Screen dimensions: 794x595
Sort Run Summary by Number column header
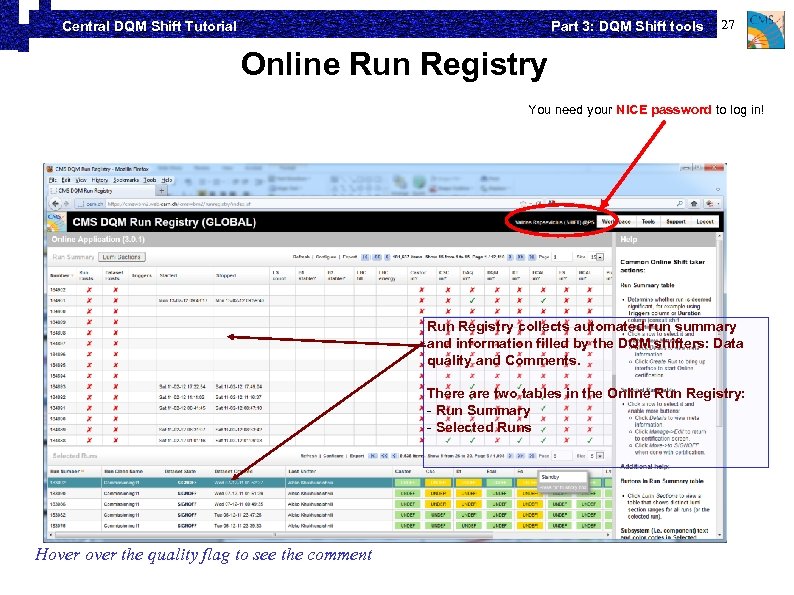coord(61,275)
